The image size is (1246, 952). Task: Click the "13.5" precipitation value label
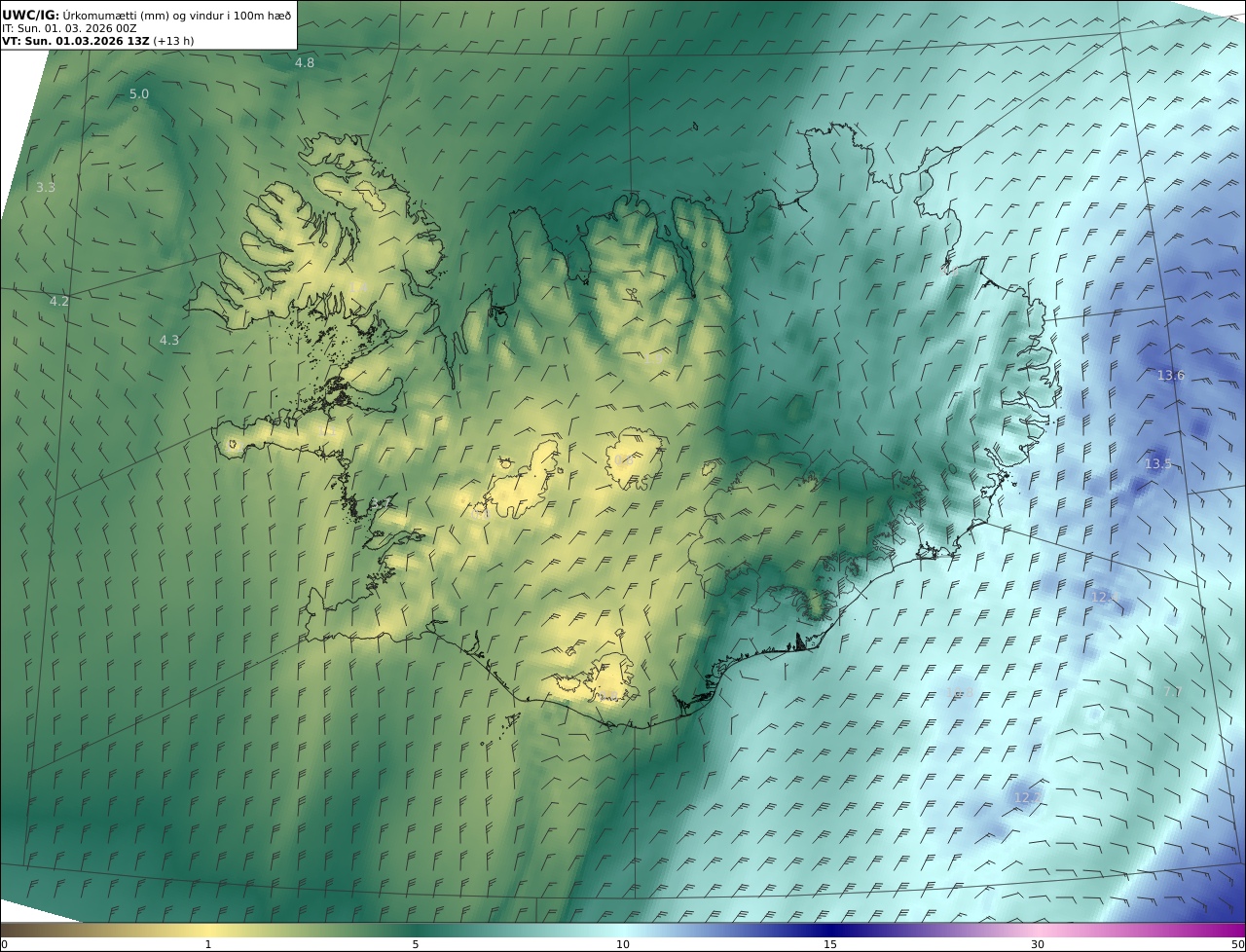click(1158, 464)
